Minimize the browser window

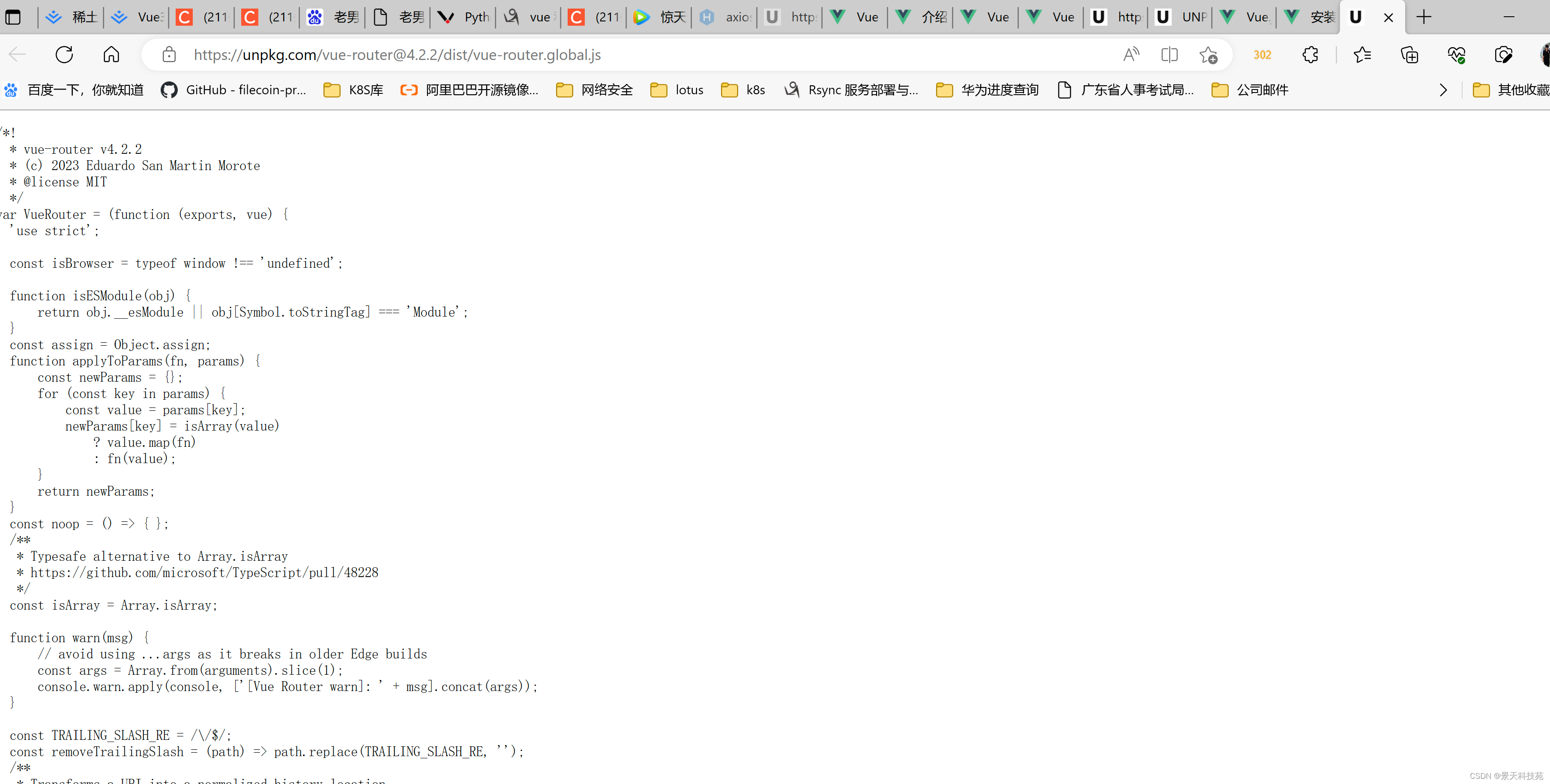point(1508,17)
